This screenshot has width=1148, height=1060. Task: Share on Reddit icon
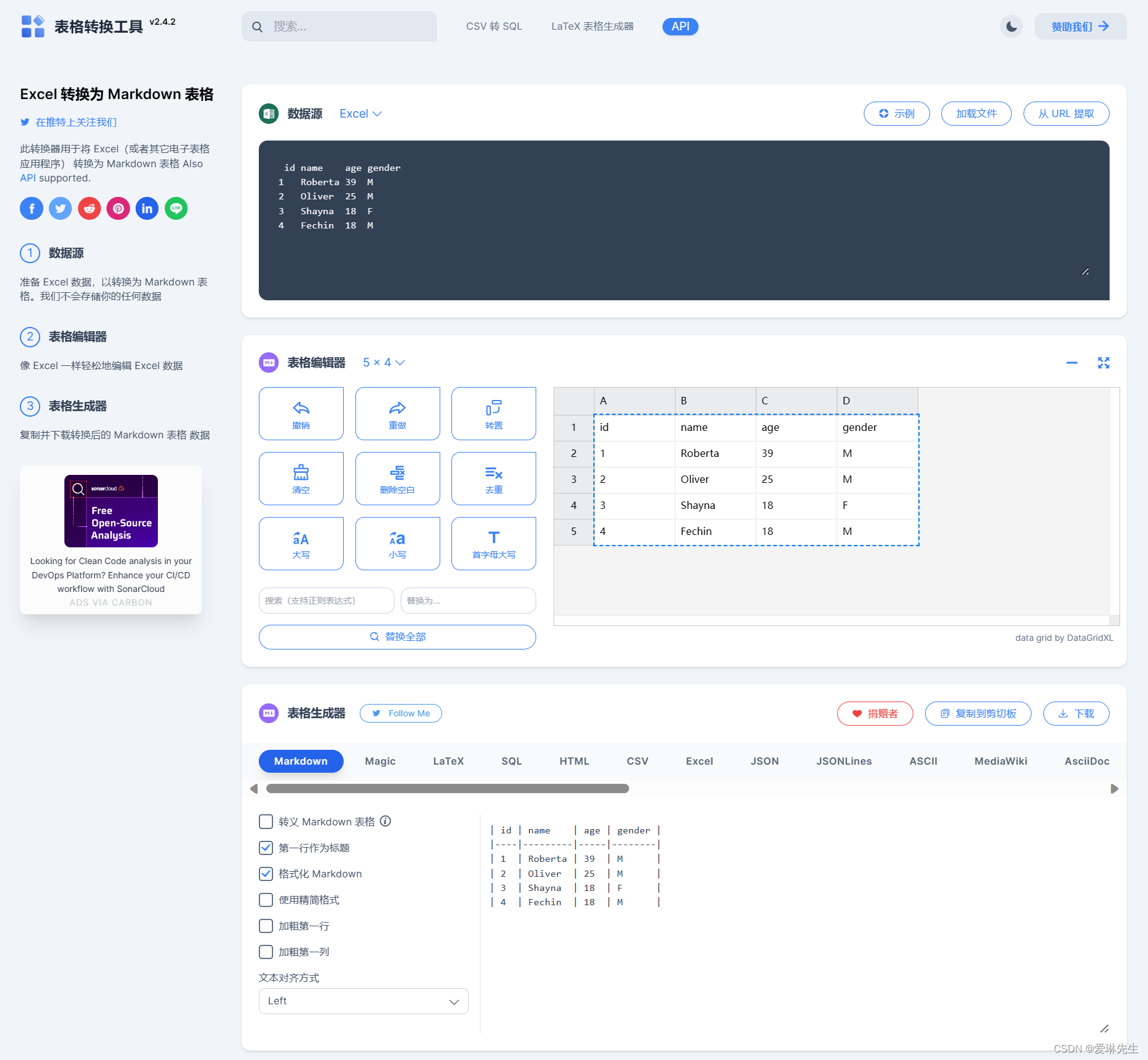coord(89,208)
